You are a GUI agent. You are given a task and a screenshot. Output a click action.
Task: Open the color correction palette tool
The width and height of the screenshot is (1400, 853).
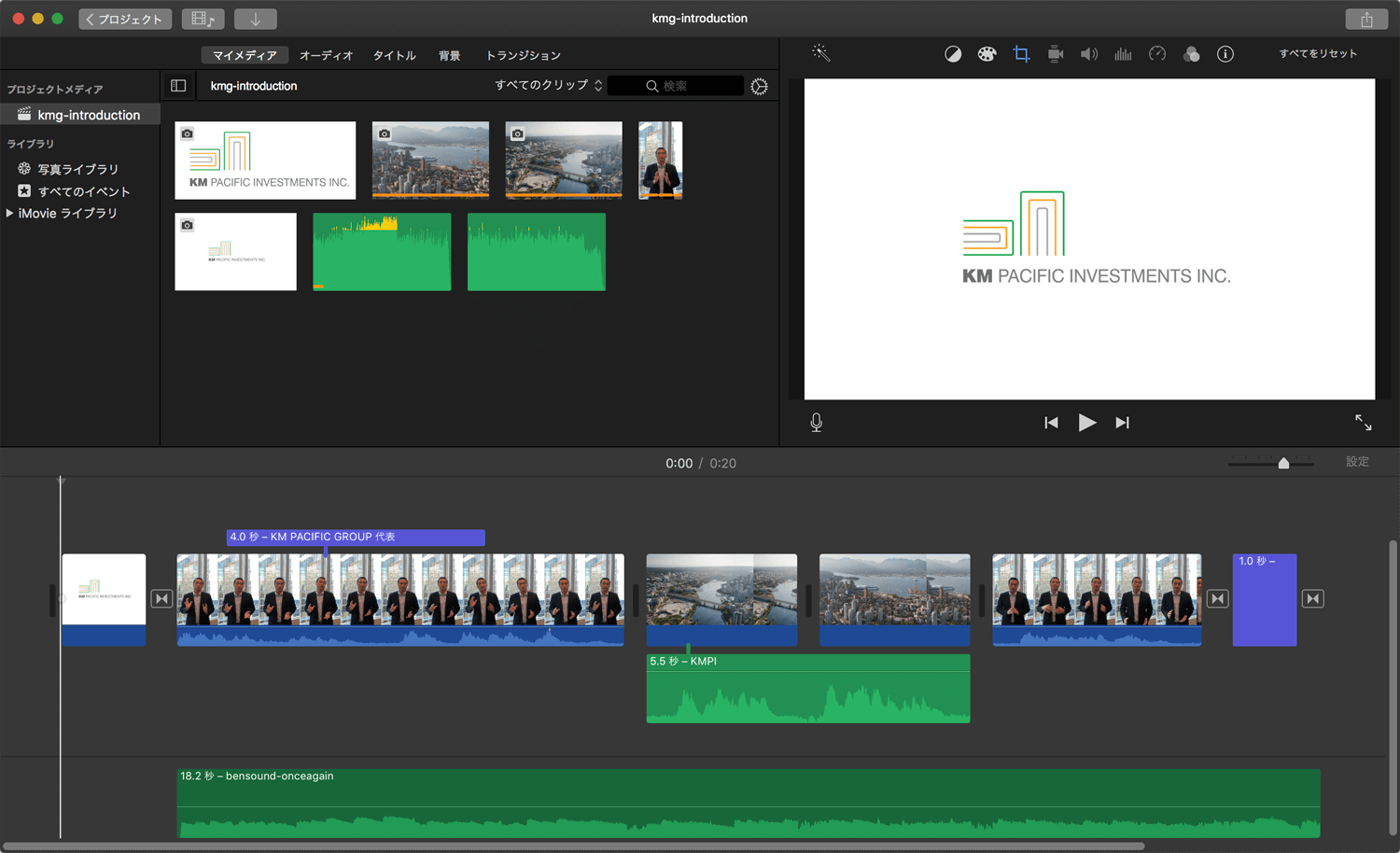(x=987, y=54)
